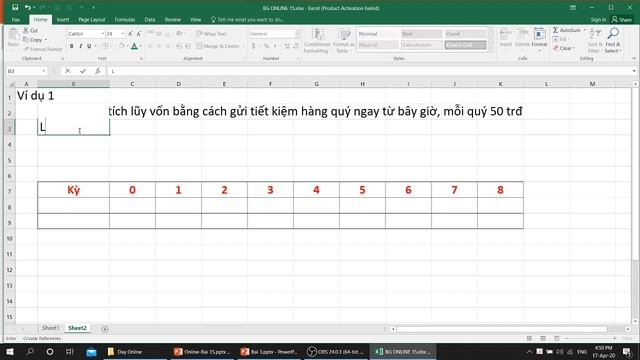
Task: Open the Format cells menu in Cells group
Action: (539, 39)
